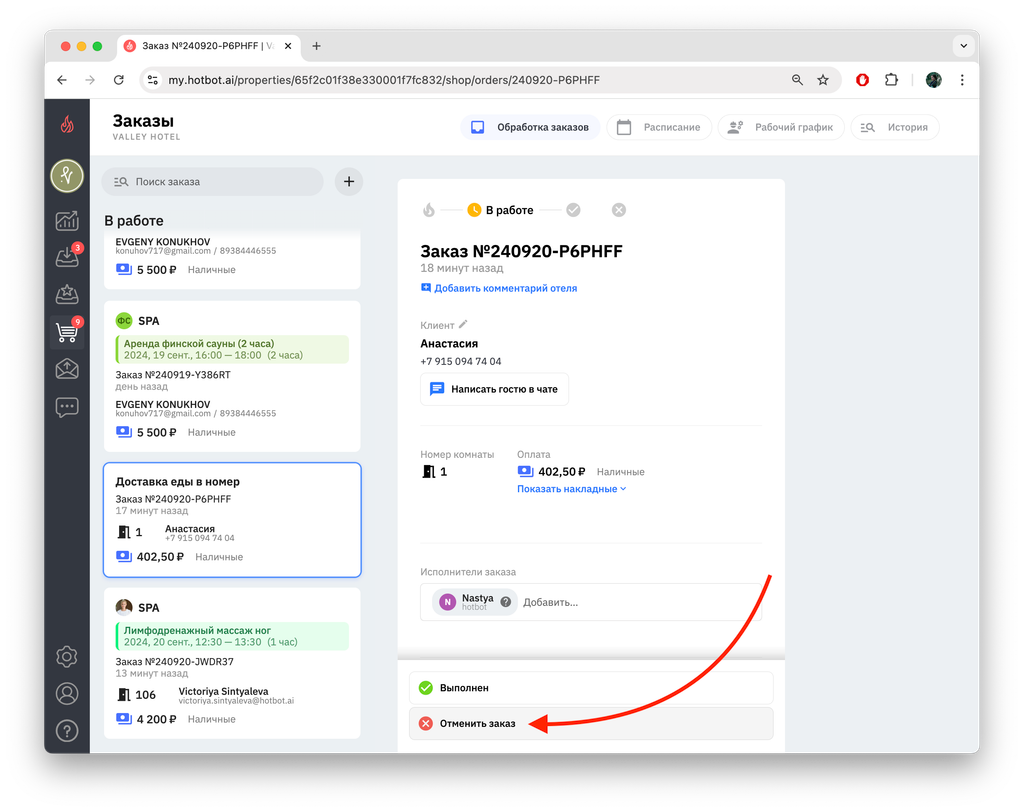The image size is (1024, 812).
Task: Open the settings gear in sidebar
Action: [67, 657]
